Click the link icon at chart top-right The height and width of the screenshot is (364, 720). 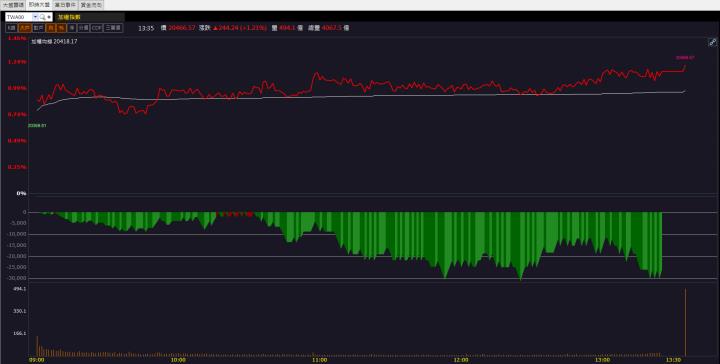point(712,42)
